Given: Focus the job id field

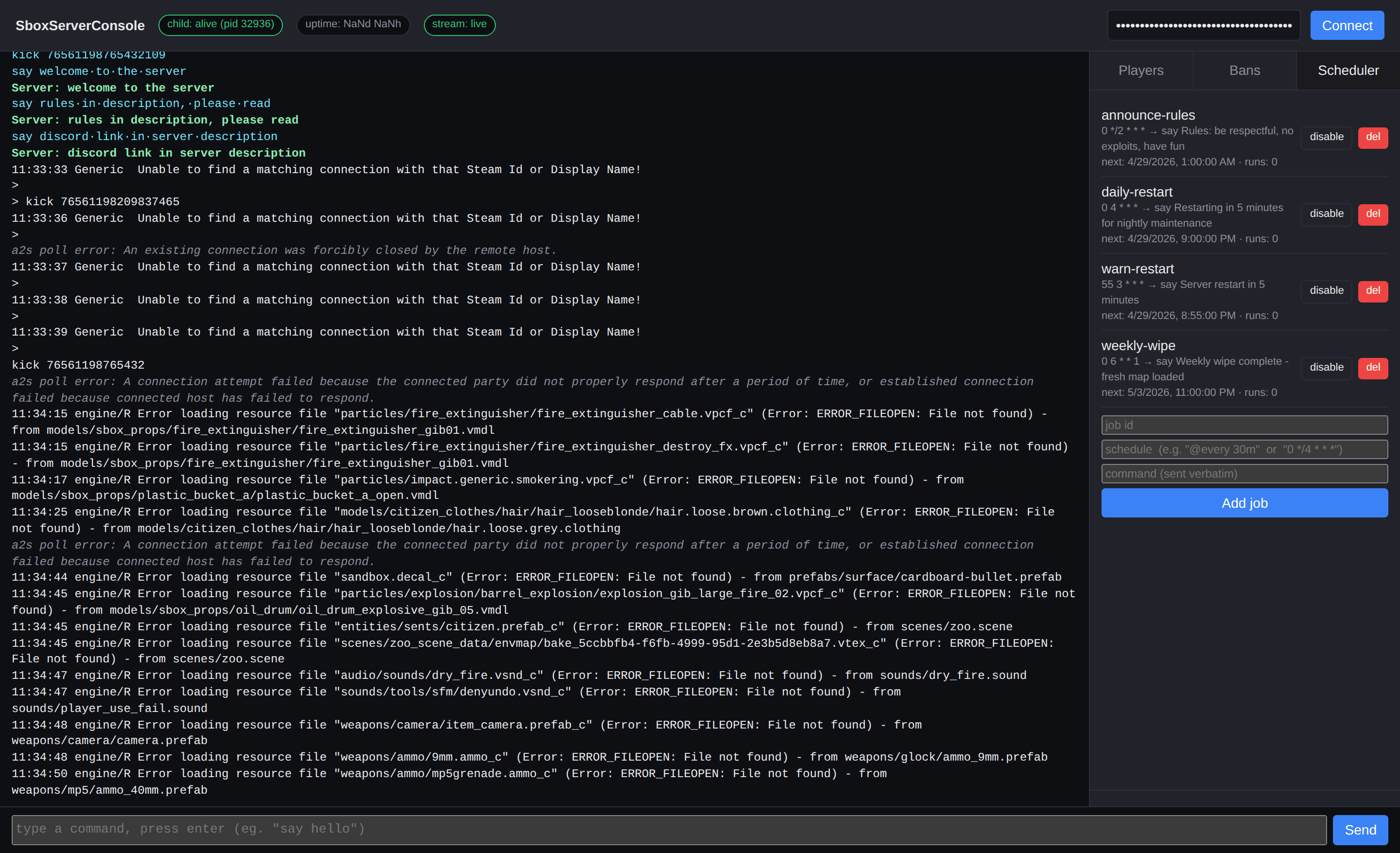Looking at the screenshot, I should (x=1244, y=425).
